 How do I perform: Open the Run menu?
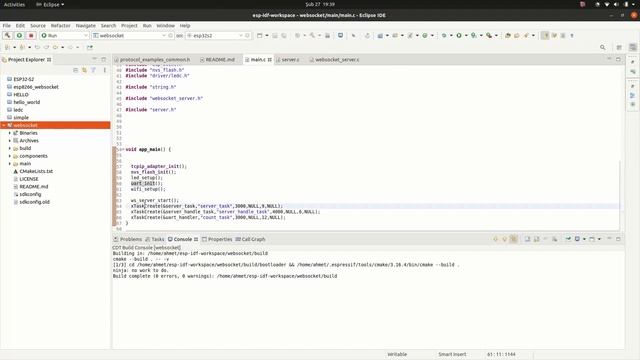[x=147, y=25]
